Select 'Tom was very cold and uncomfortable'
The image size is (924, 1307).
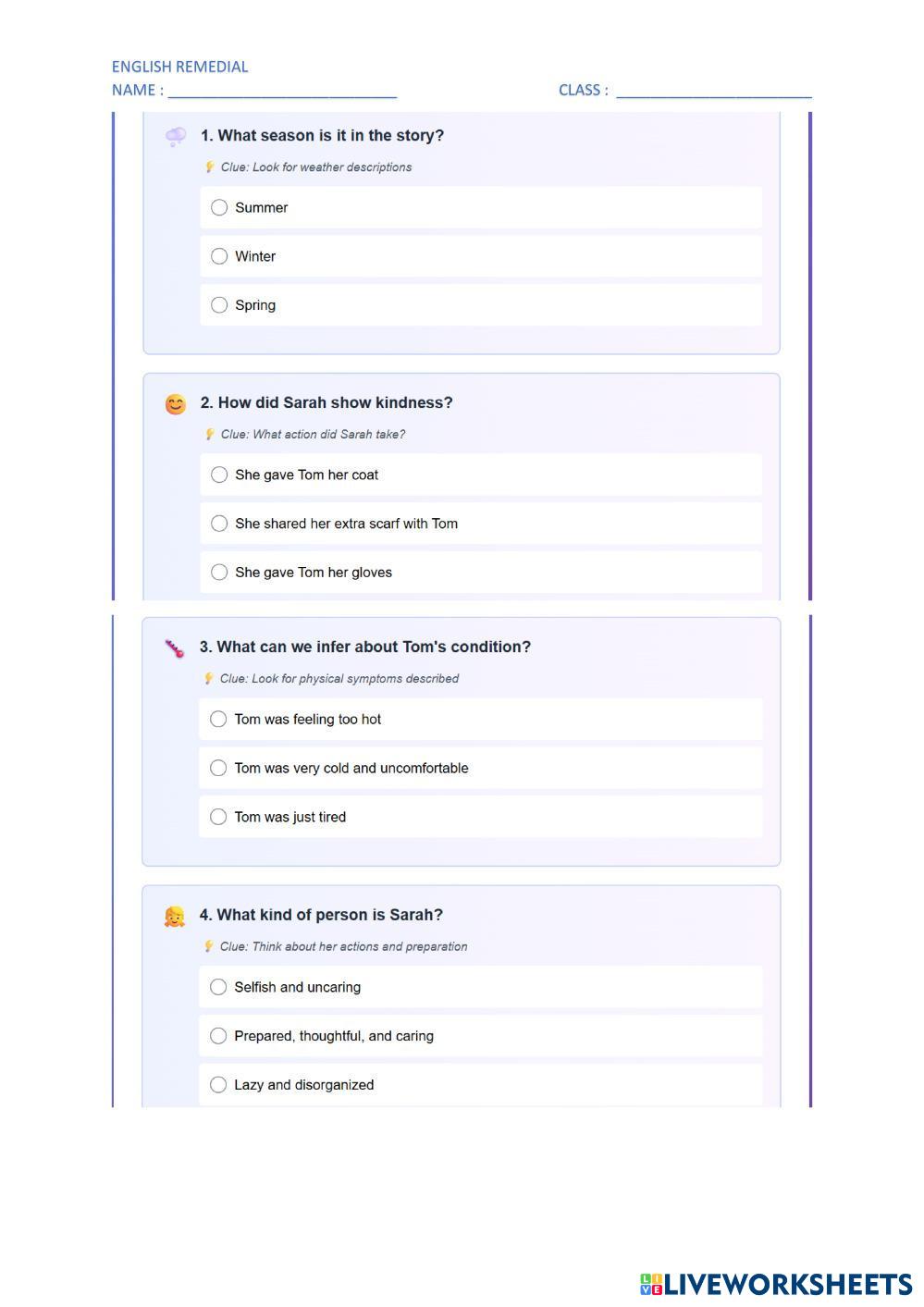tap(218, 769)
